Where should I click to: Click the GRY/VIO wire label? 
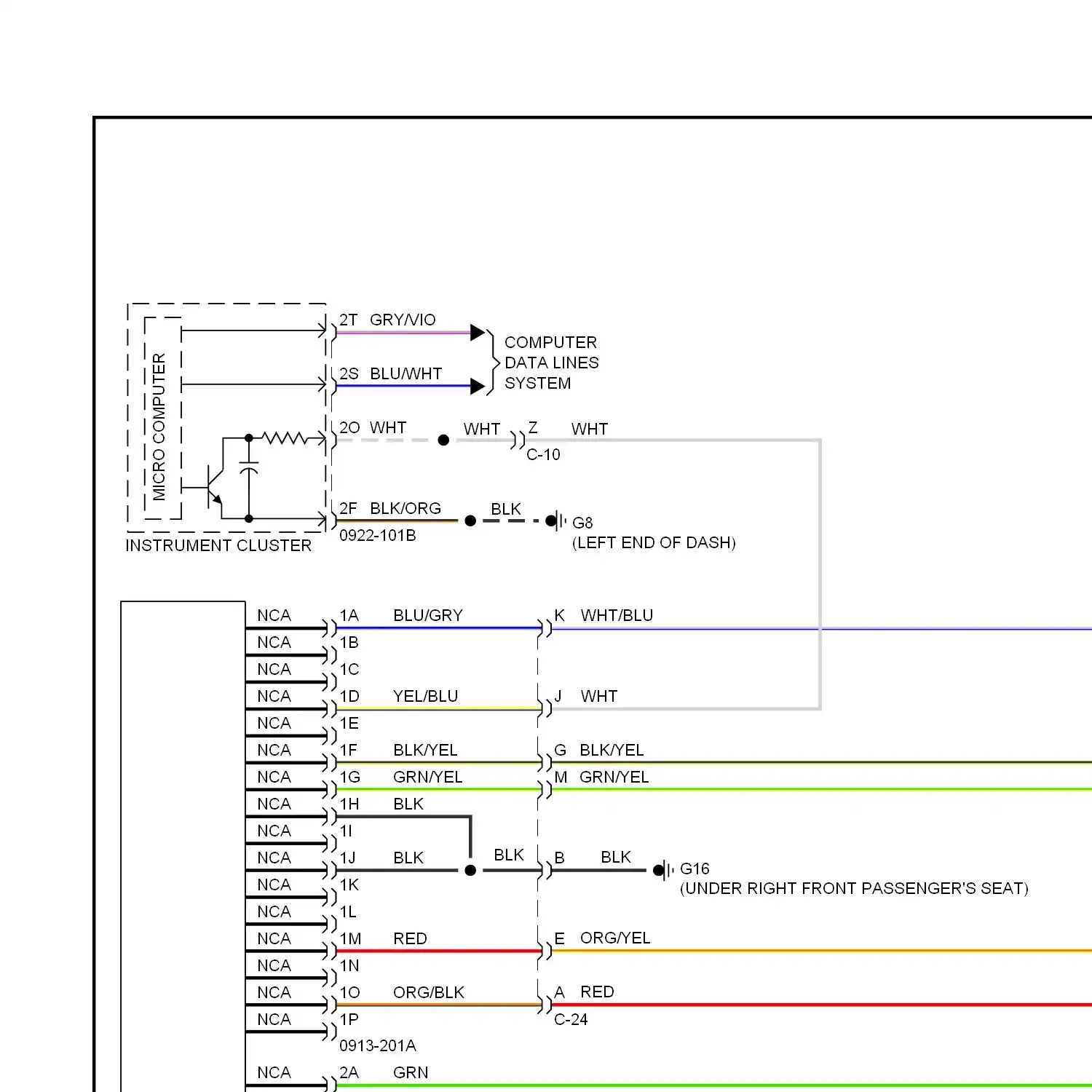coord(403,320)
